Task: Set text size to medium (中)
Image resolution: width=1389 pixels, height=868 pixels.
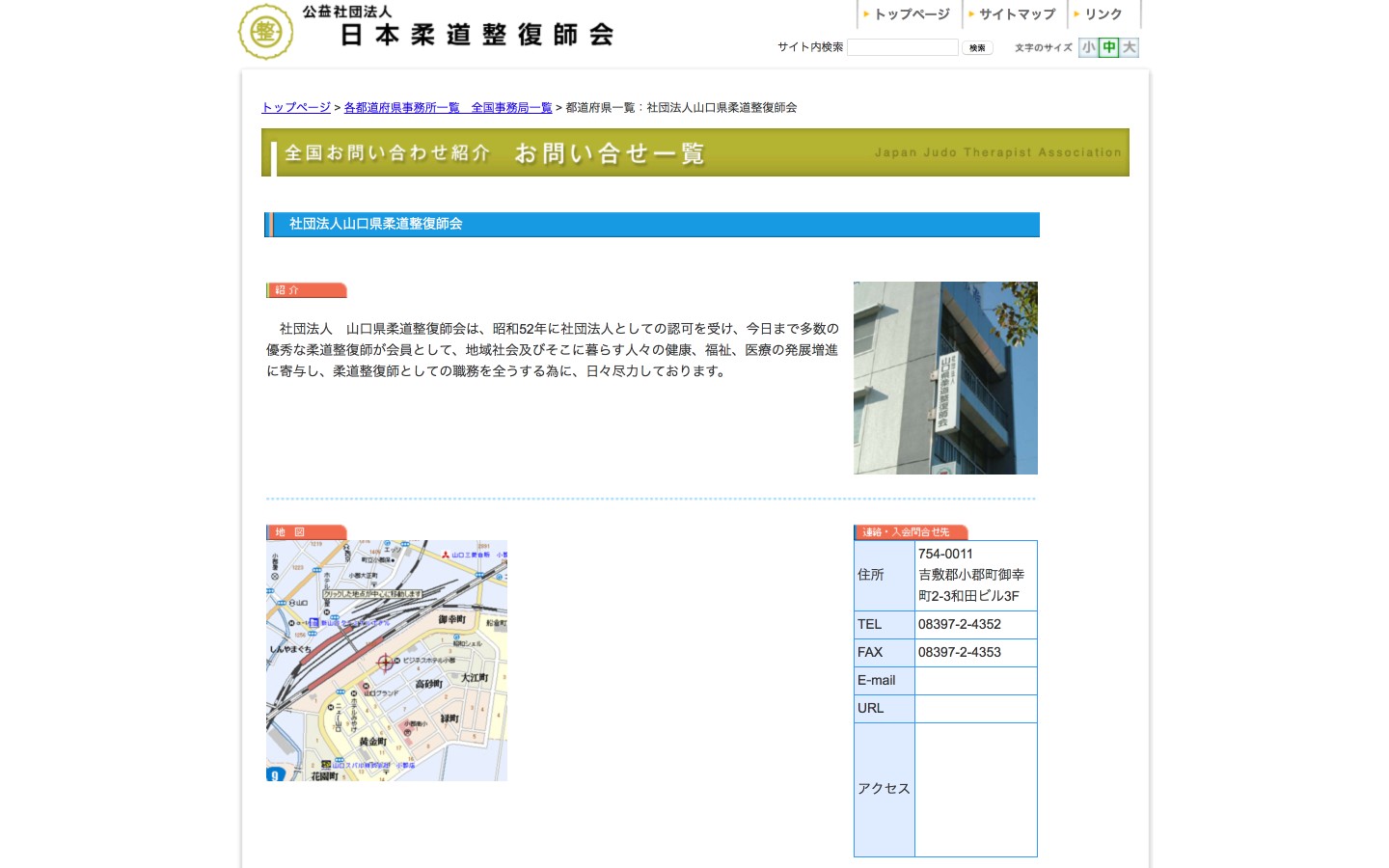Action: point(1109,47)
